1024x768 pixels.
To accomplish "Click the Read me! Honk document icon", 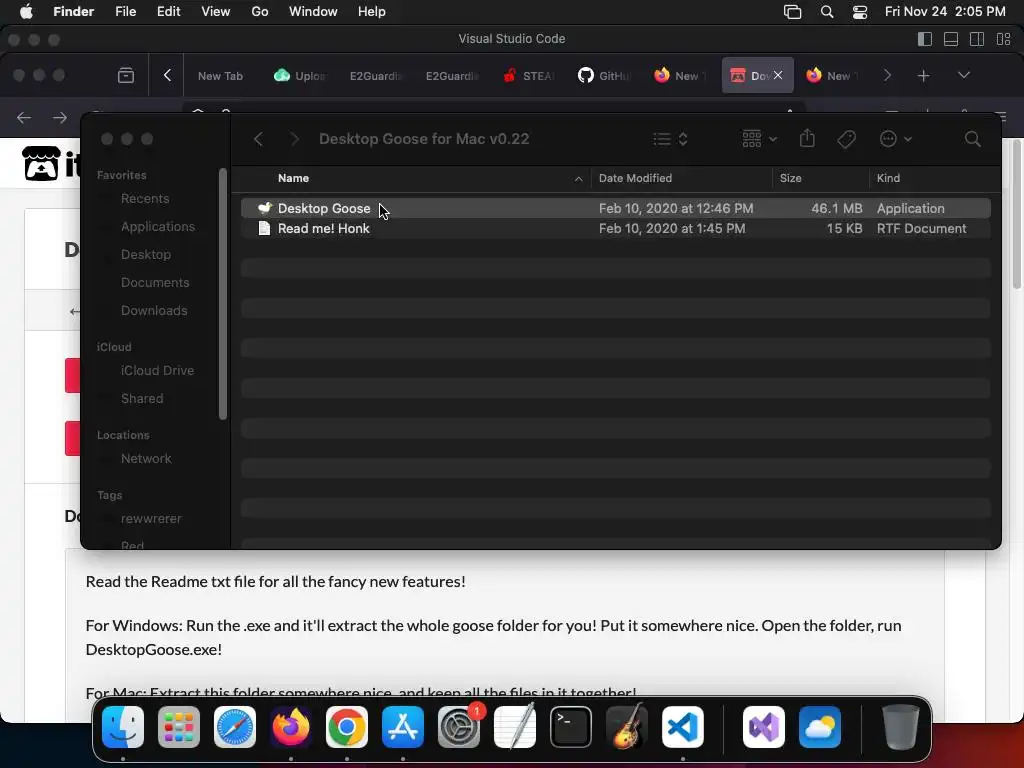I will [x=264, y=229].
